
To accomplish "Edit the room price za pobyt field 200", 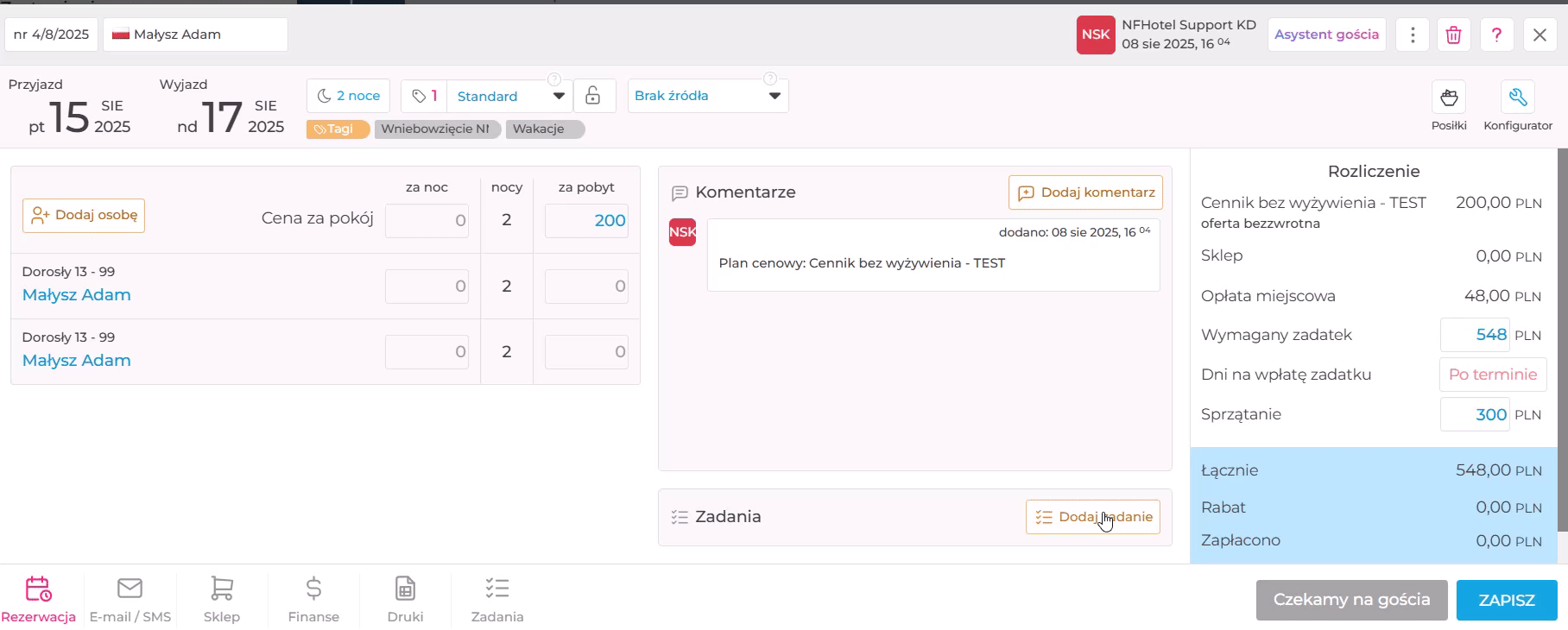I will [586, 221].
